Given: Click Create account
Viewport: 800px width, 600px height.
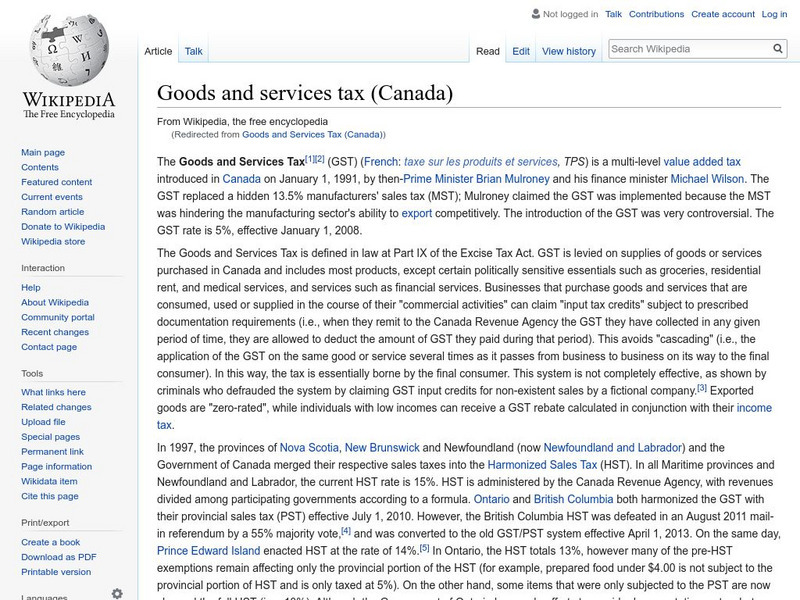Looking at the screenshot, I should pos(722,14).
